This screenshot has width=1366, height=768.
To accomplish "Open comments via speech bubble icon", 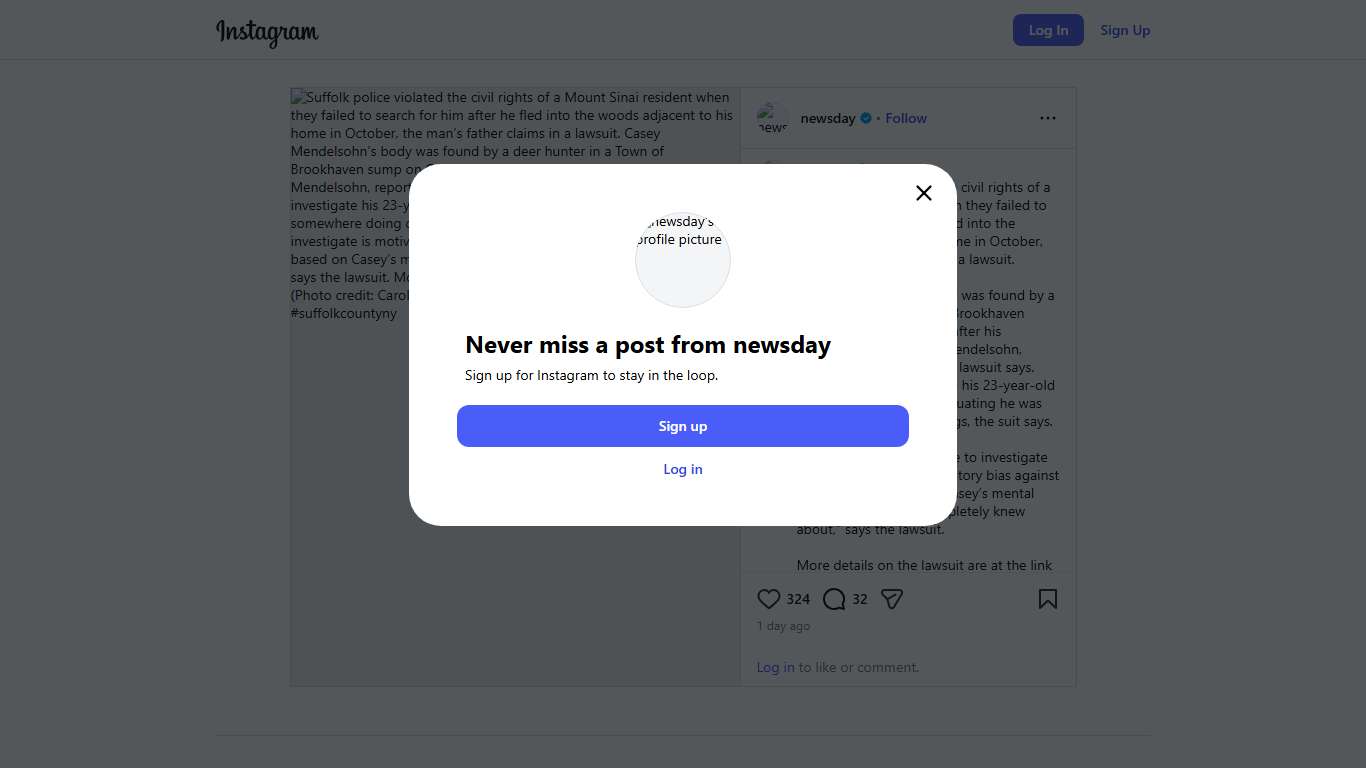I will pyautogui.click(x=834, y=599).
